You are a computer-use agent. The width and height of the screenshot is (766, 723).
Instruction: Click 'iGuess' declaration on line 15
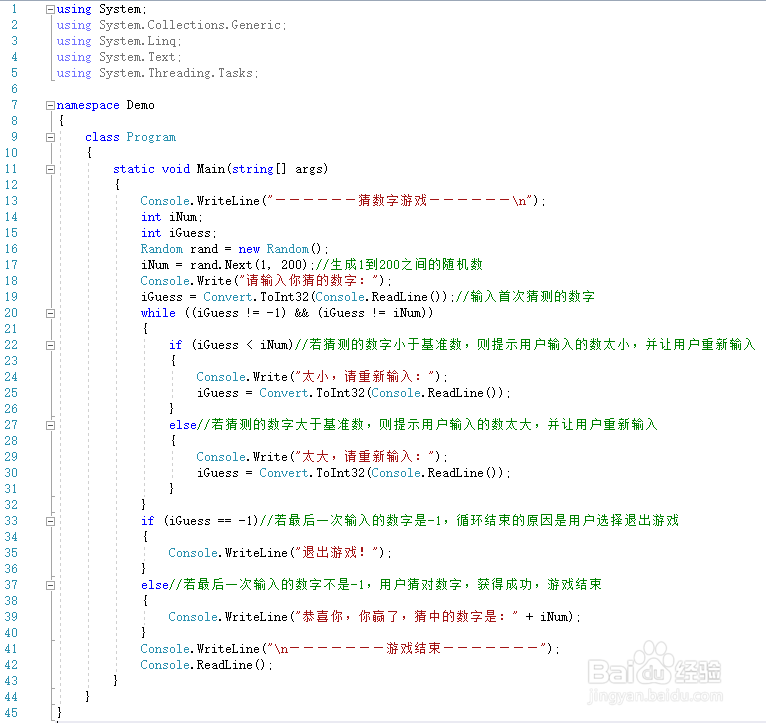coord(190,233)
